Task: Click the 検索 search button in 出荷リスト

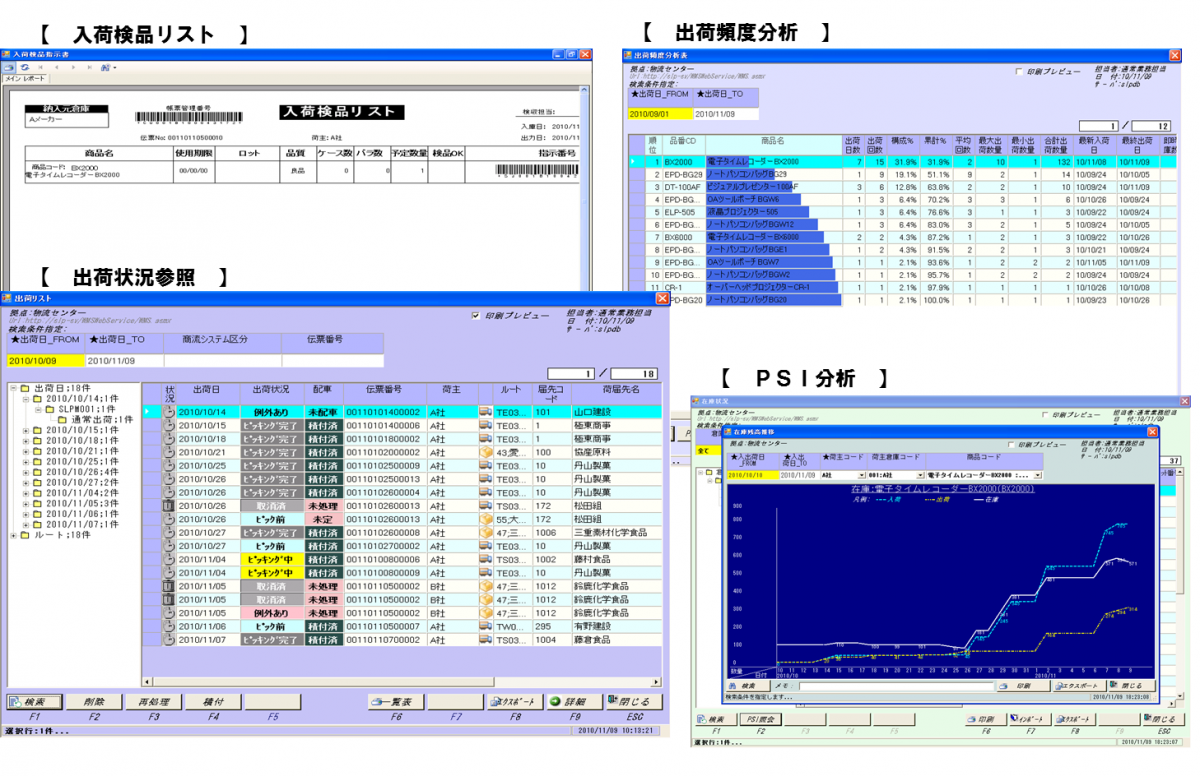Action: pyautogui.click(x=32, y=702)
